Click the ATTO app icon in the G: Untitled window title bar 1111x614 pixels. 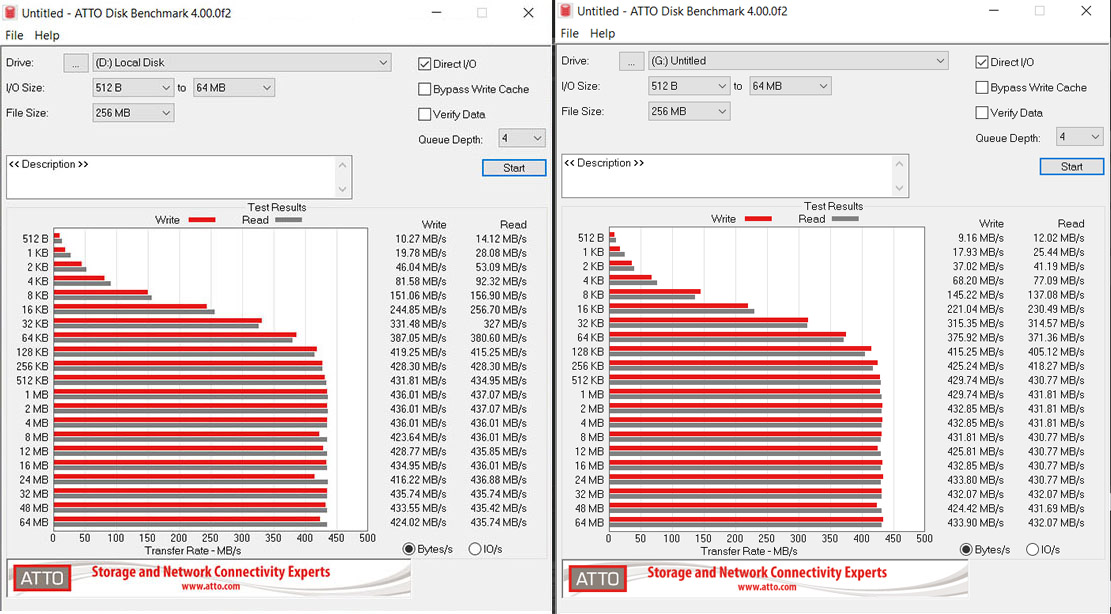(x=565, y=11)
